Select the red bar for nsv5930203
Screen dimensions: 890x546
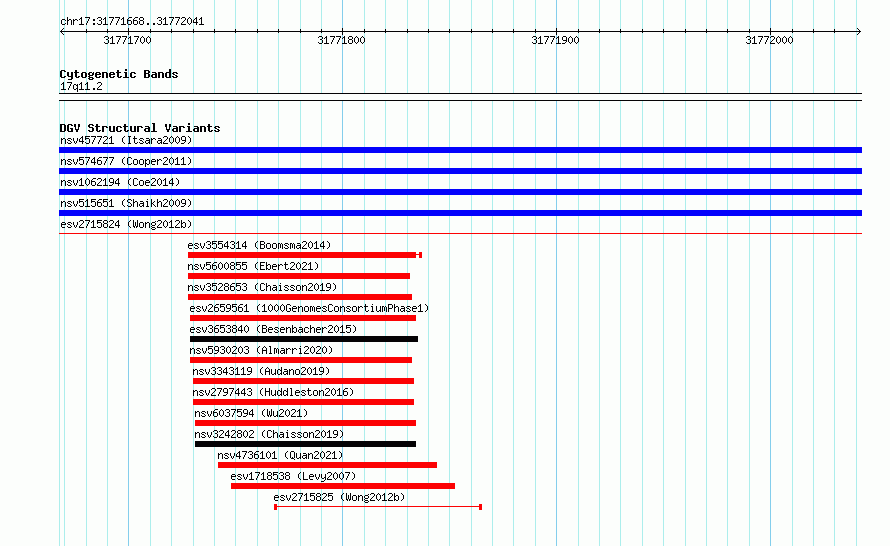(301, 360)
